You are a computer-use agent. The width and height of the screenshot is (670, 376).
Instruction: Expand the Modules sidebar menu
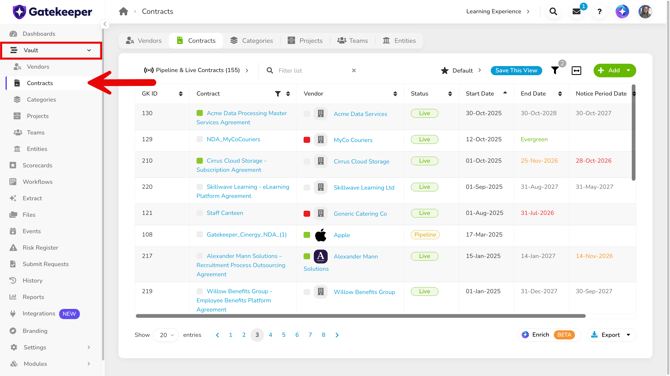51,364
